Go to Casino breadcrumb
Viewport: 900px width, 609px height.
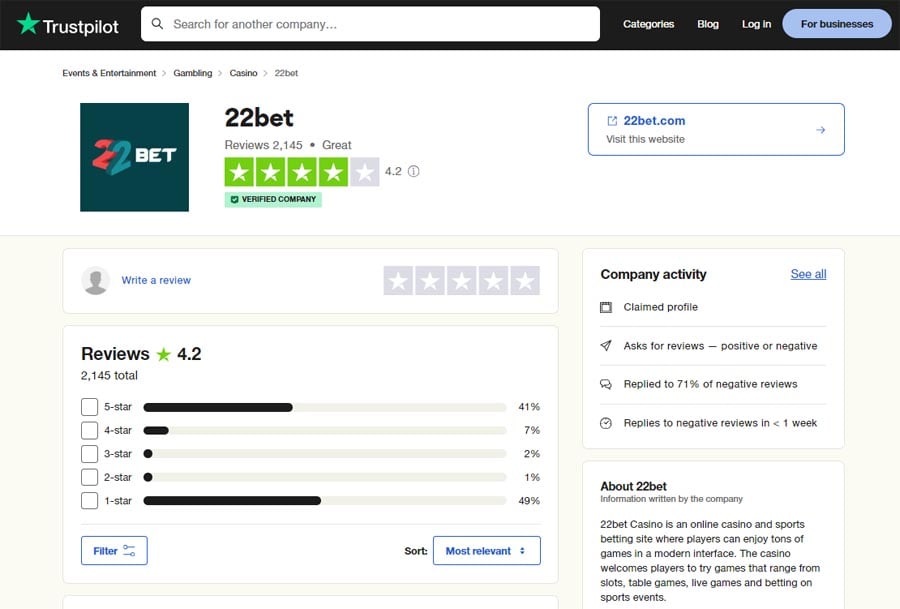243,73
